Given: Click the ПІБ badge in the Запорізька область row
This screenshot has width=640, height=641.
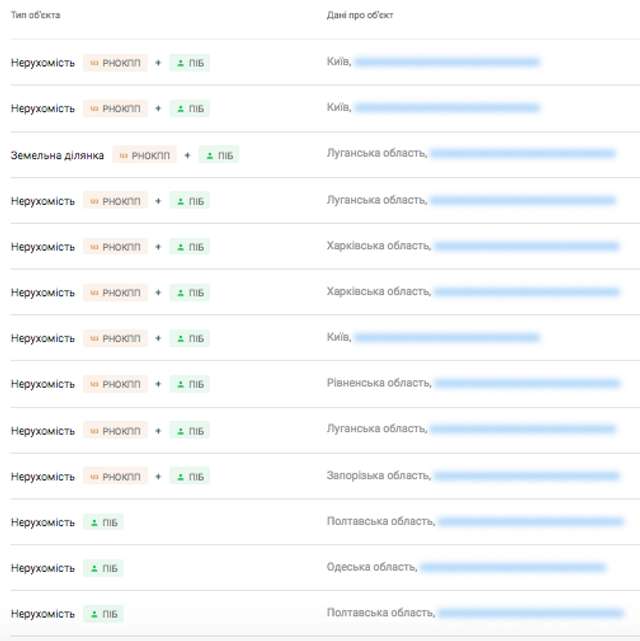Looking at the screenshot, I should click(190, 477).
